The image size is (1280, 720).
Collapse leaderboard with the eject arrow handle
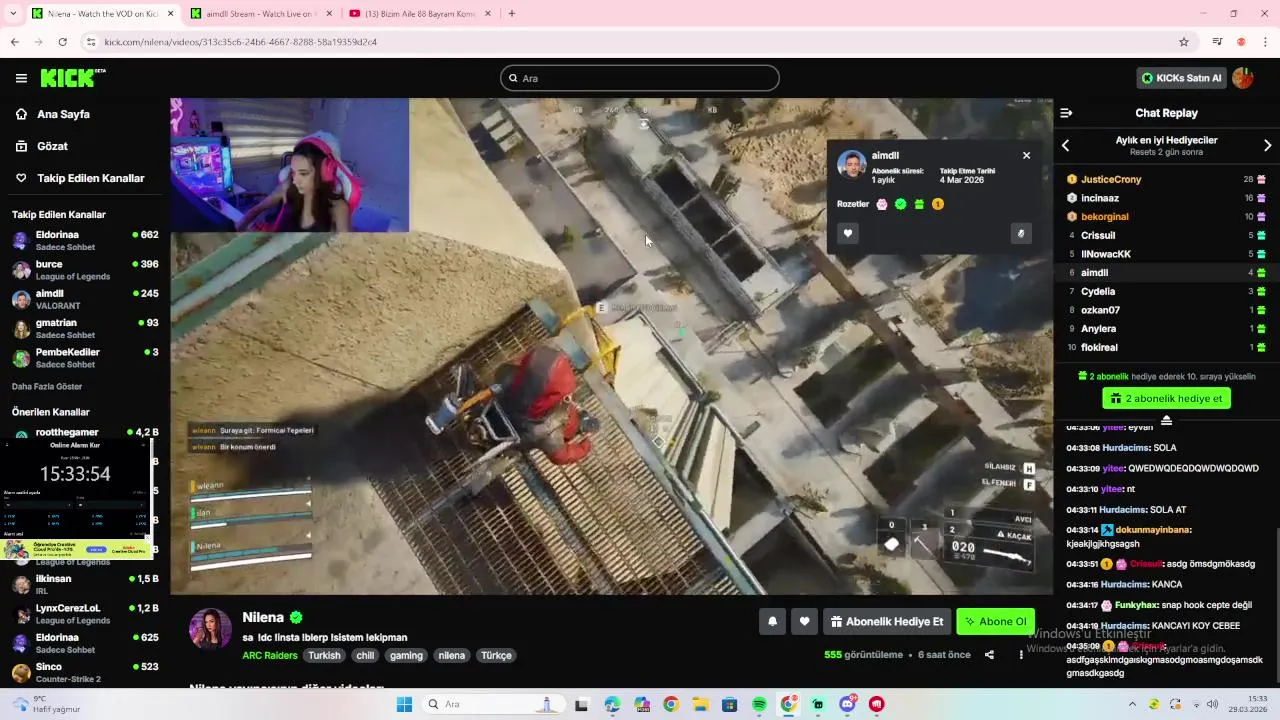1166,420
